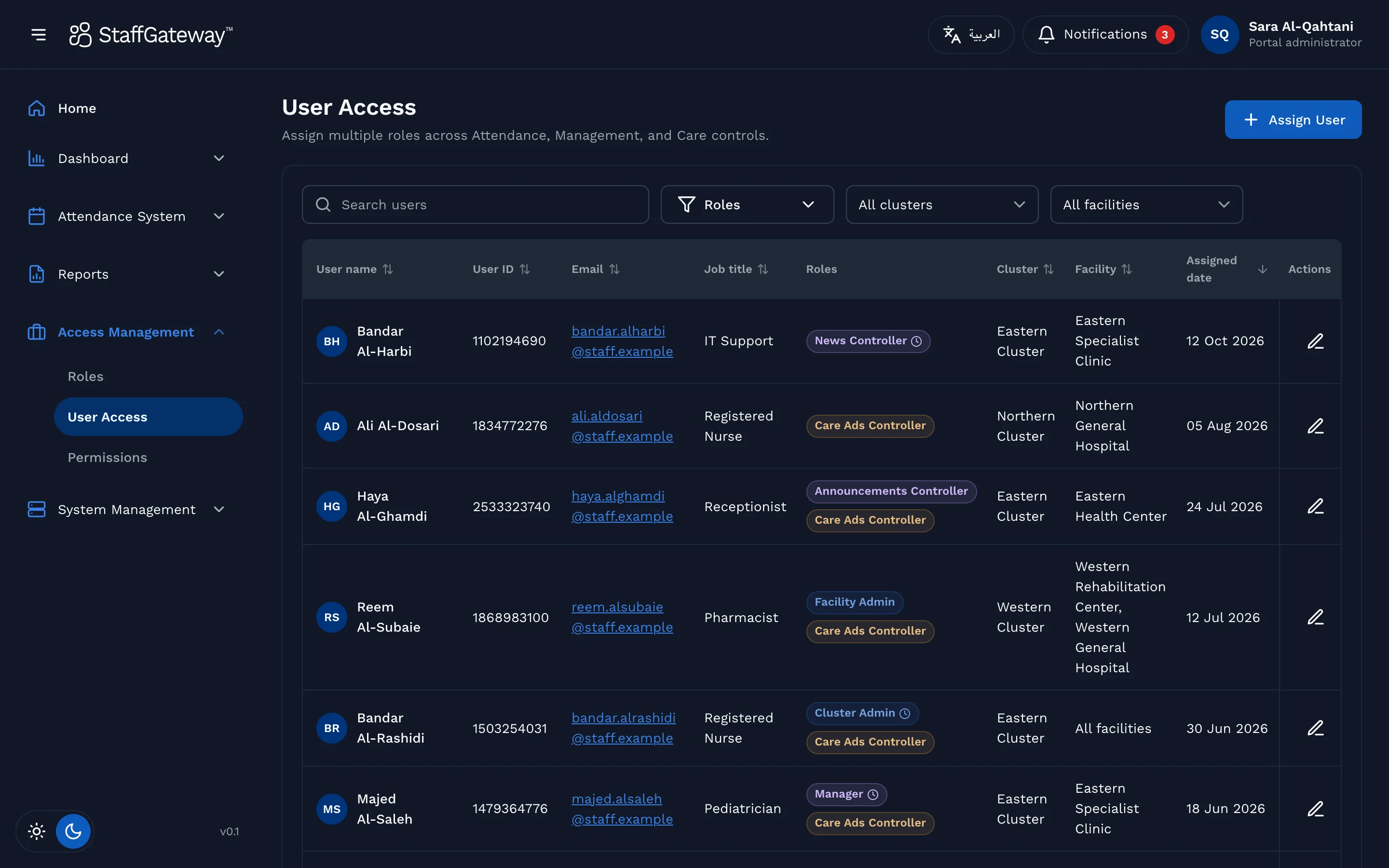Click the Assigned date sort arrow
The height and width of the screenshot is (868, 1389).
coord(1262,269)
